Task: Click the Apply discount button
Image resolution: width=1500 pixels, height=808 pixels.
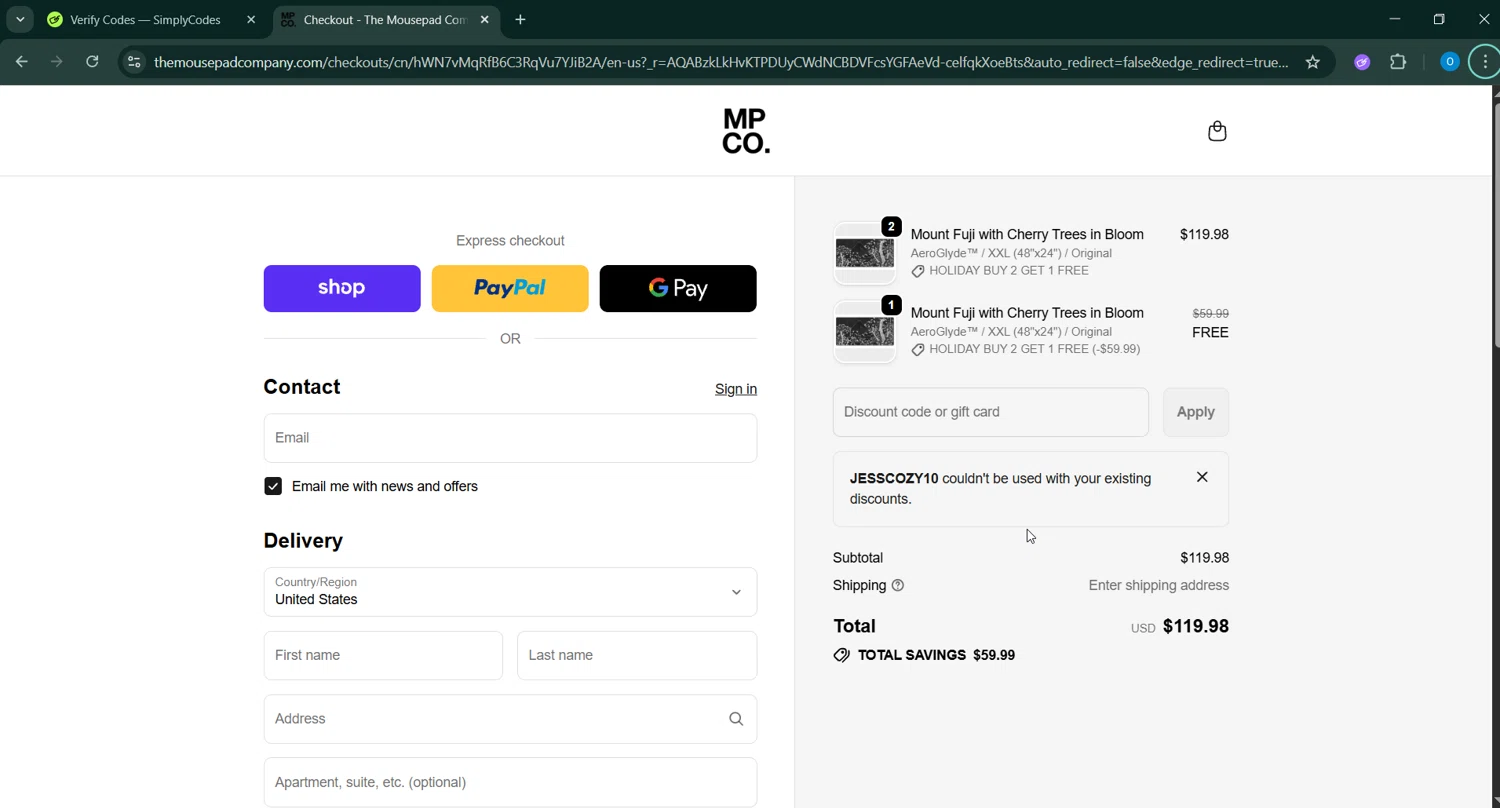Action: pos(1196,412)
